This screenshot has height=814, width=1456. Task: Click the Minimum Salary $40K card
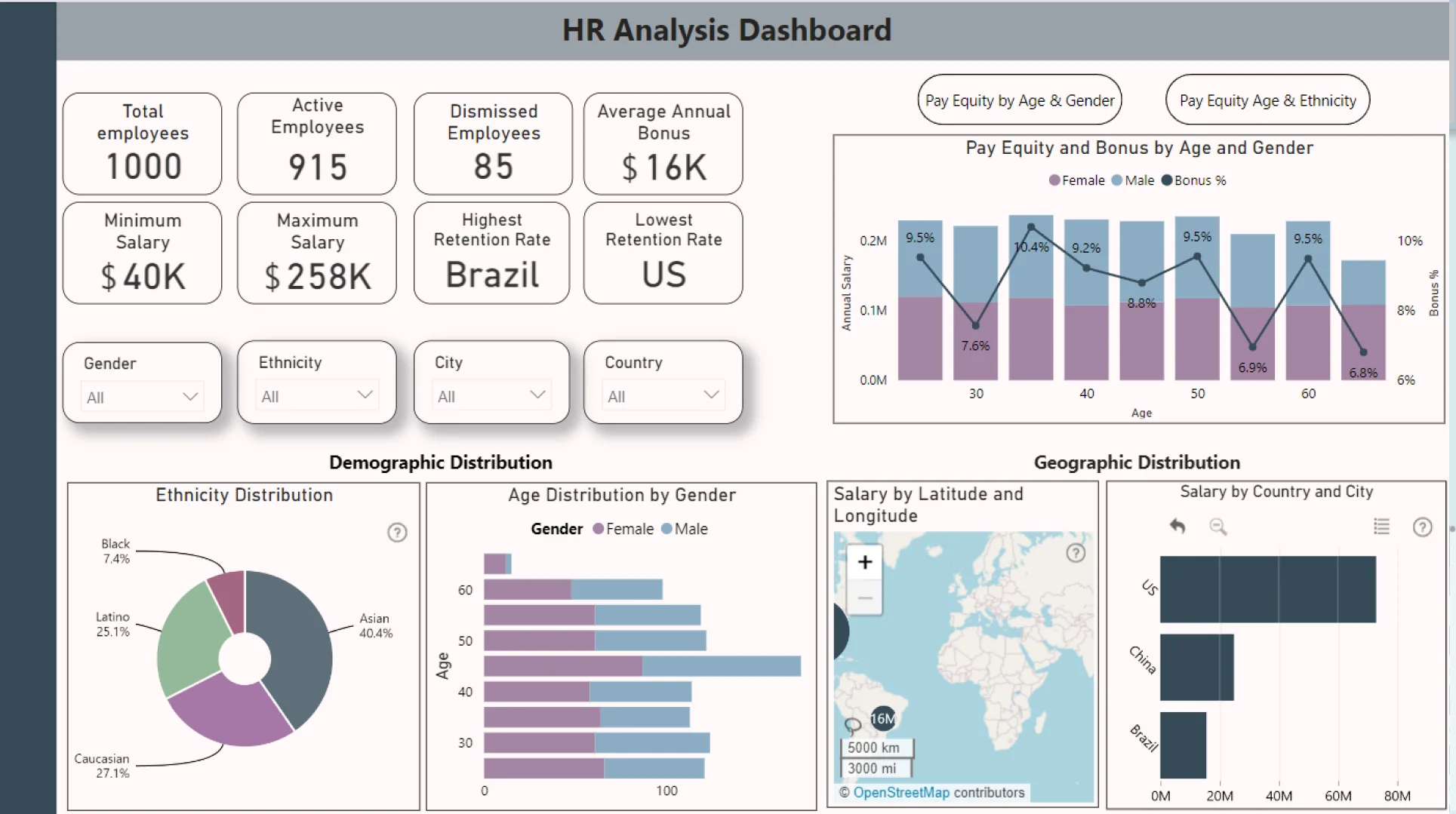pyautogui.click(x=142, y=253)
